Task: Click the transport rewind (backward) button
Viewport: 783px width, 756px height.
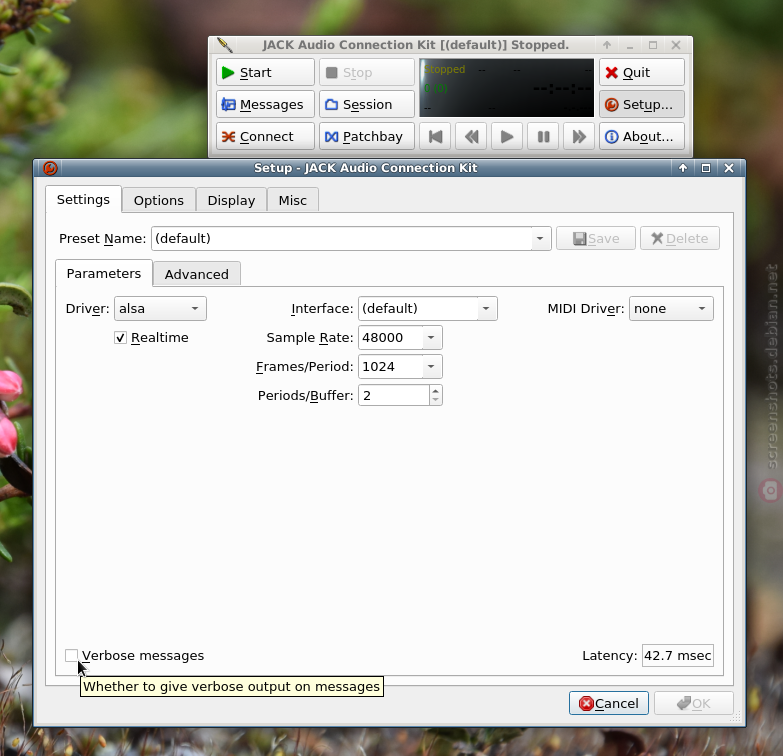Action: point(471,136)
